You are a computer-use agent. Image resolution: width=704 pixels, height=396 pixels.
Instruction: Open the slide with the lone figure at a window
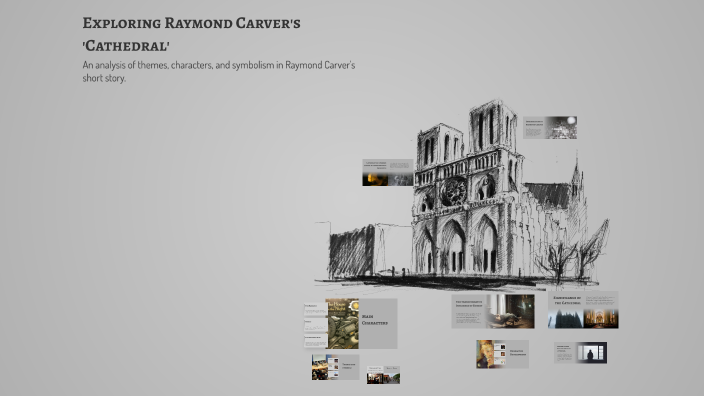pyautogui.click(x=581, y=352)
